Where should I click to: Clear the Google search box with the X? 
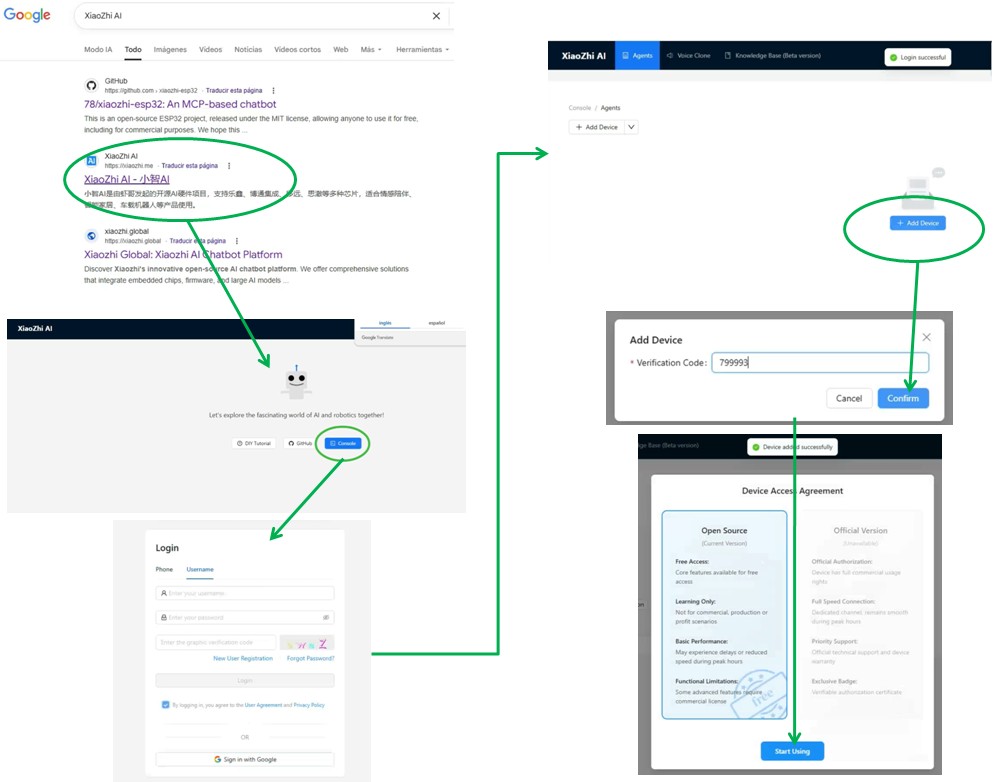click(x=436, y=16)
